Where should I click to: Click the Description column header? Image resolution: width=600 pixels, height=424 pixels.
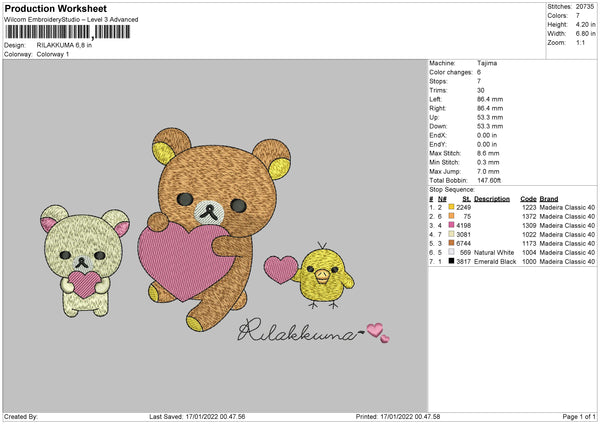click(492, 199)
